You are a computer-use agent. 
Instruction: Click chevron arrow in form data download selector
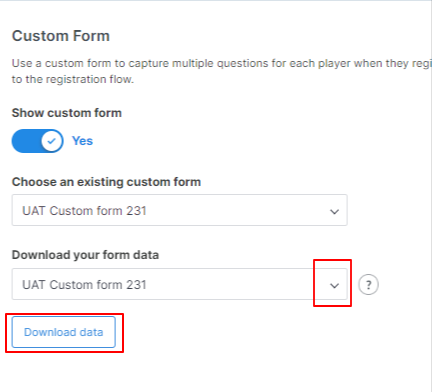(x=334, y=286)
